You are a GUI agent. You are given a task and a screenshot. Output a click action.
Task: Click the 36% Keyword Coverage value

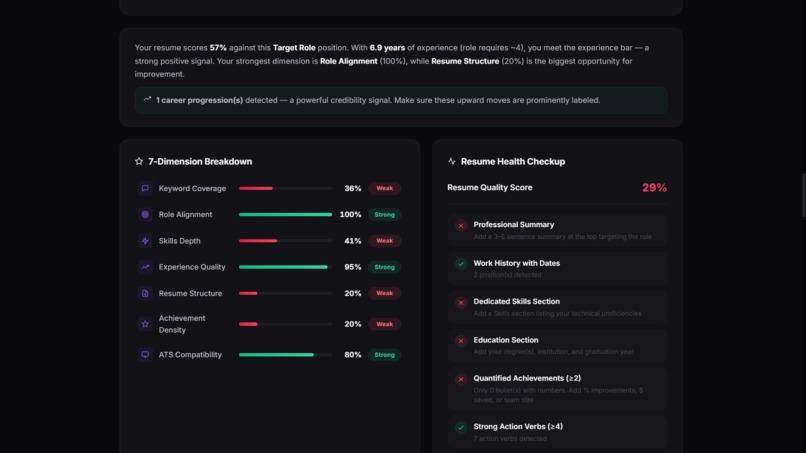tap(353, 188)
